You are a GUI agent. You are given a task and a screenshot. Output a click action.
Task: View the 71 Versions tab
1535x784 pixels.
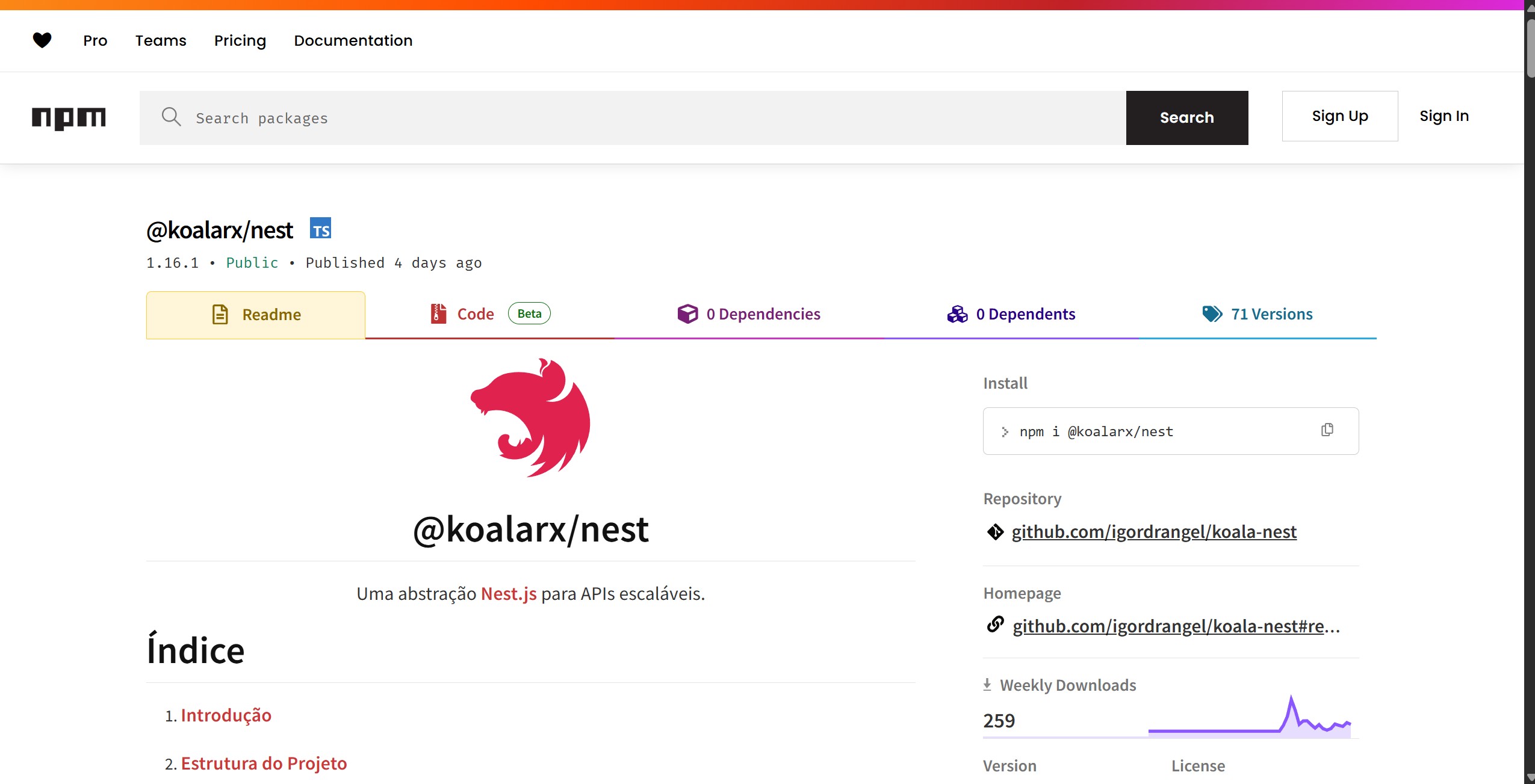point(1257,314)
